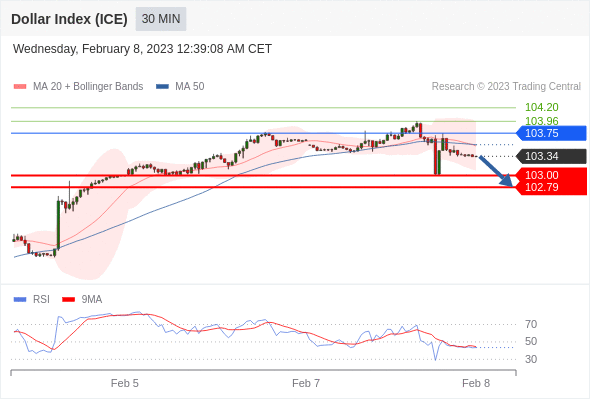Click the Wednesday, February 8, 2023 timestamp text
Viewport: 590px width, 400px height.
[x=142, y=49]
